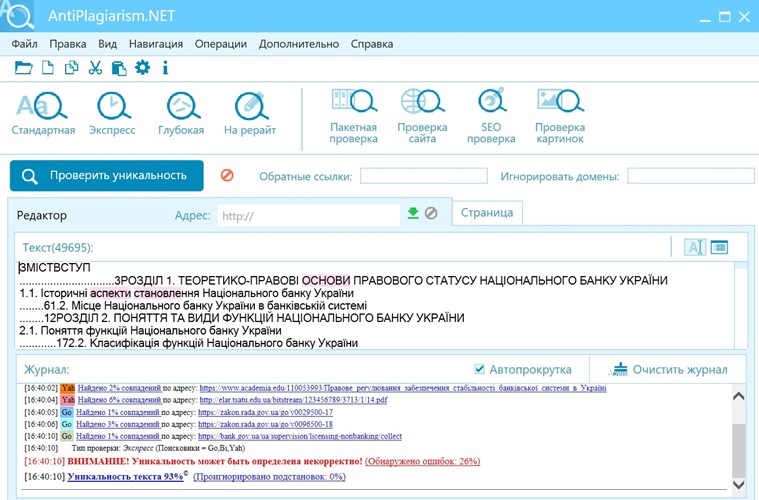Switch to text edit mode icon

(695, 247)
